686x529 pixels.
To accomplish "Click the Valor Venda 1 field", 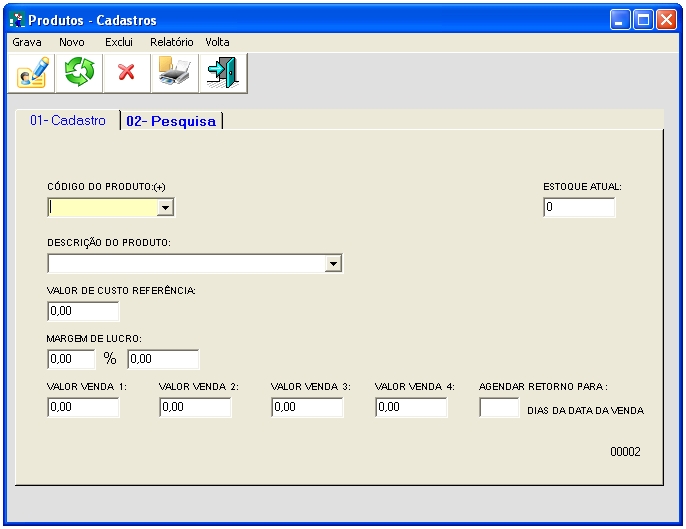I will tap(83, 408).
